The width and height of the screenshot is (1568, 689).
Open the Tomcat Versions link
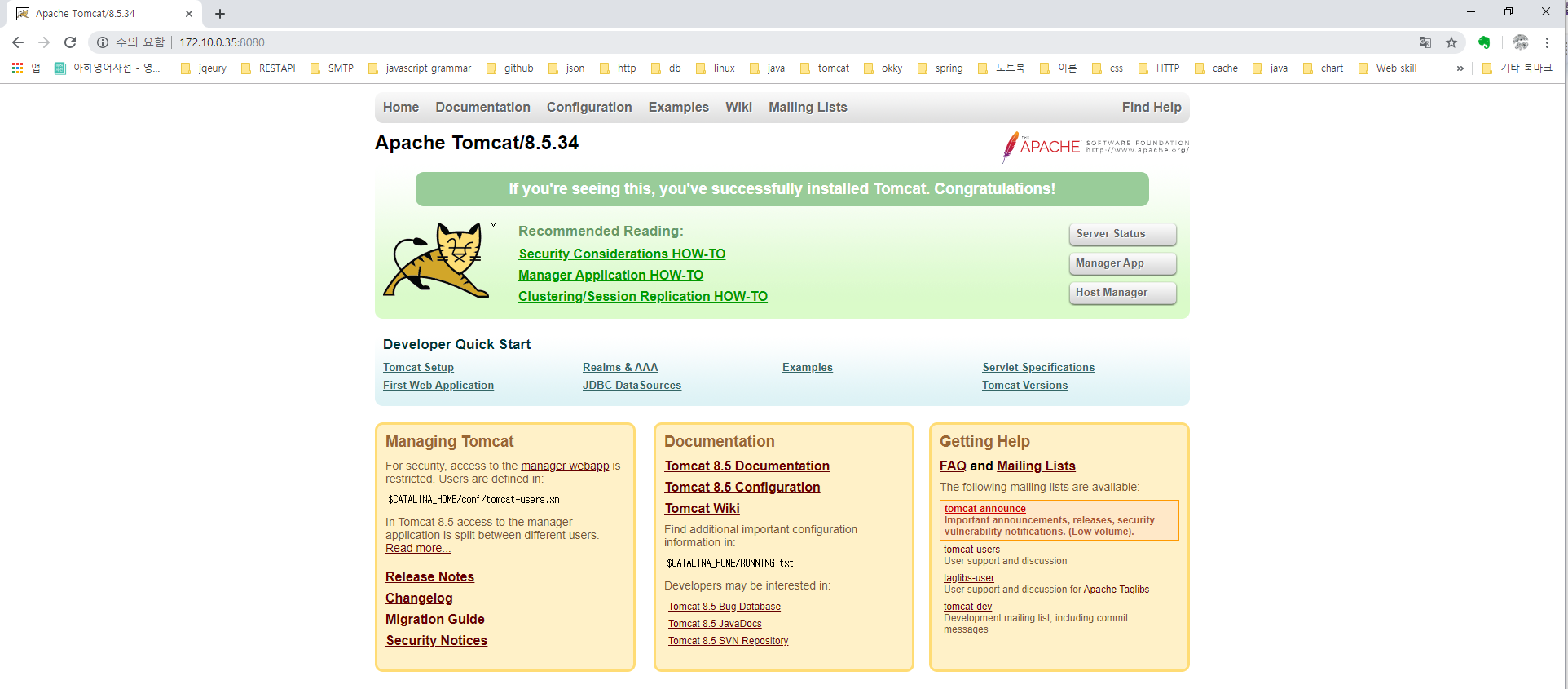point(1024,386)
